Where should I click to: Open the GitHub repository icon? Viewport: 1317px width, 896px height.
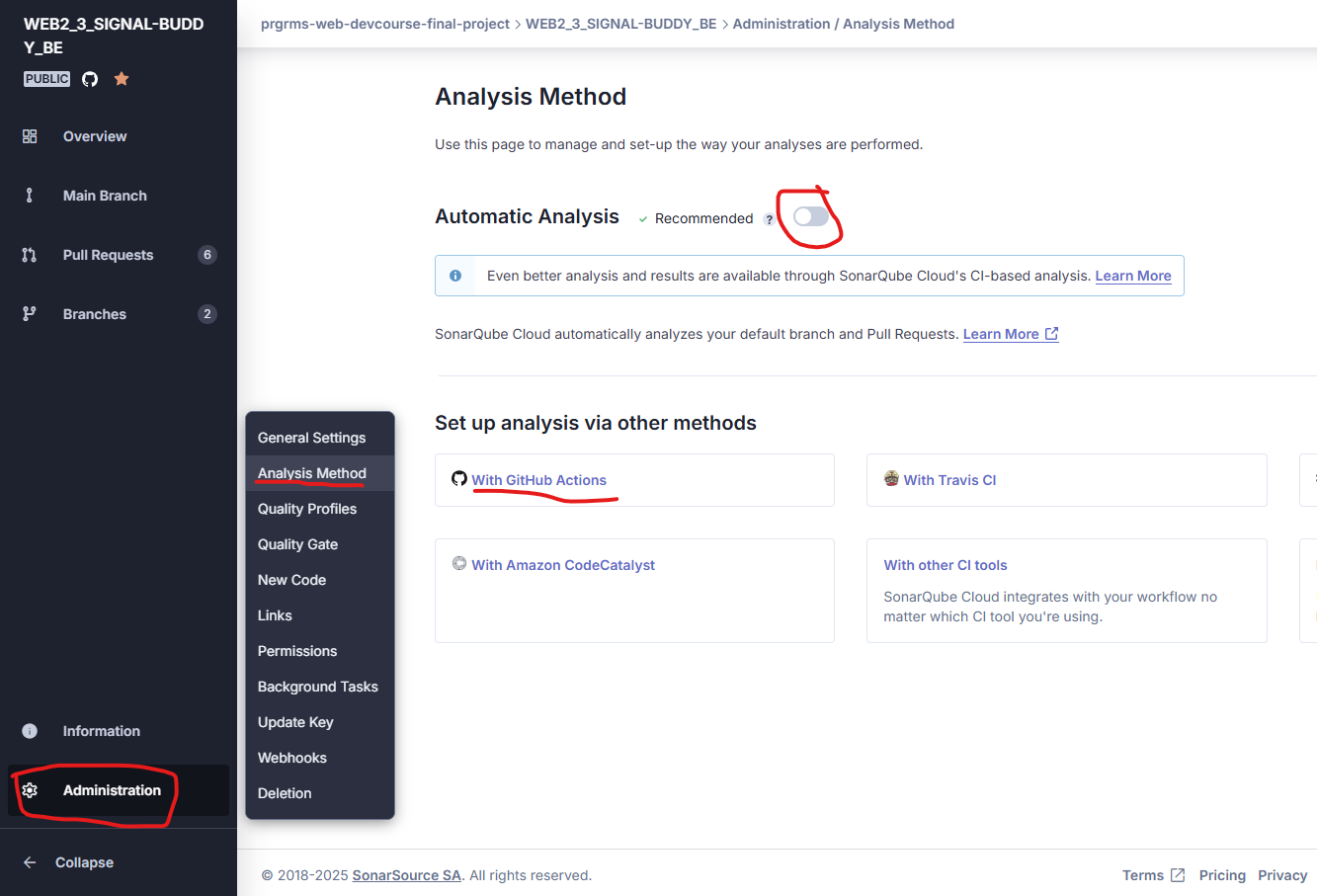tap(90, 79)
